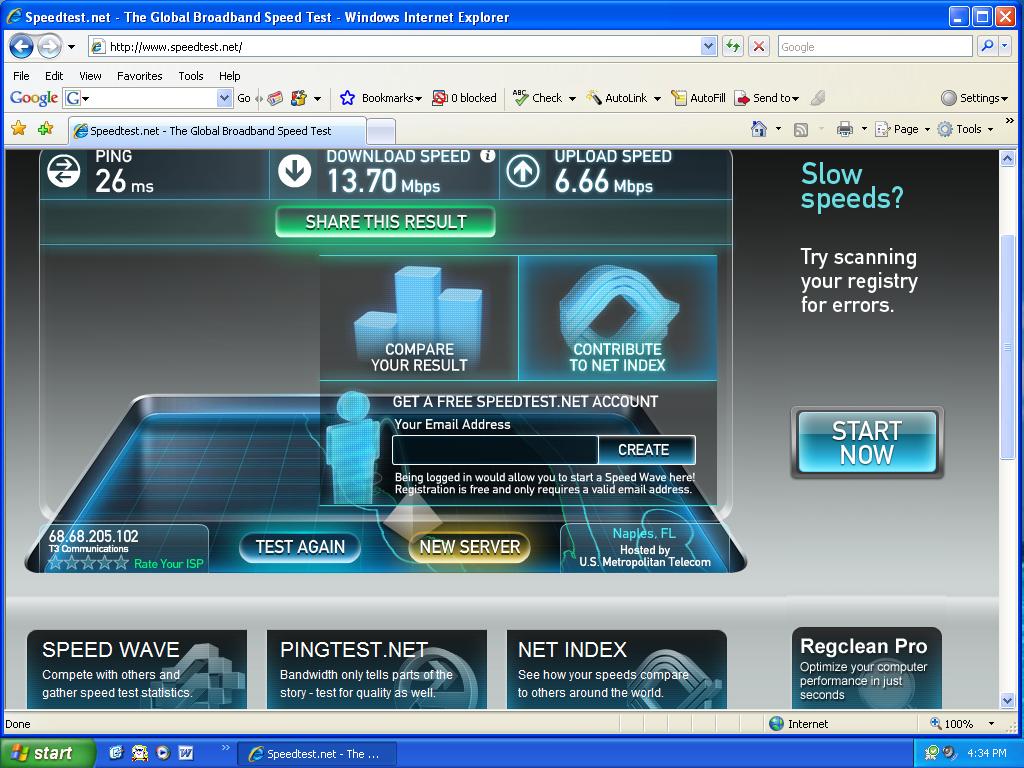1024x768 pixels.
Task: Click the TEST AGAIN button
Action: (x=300, y=547)
